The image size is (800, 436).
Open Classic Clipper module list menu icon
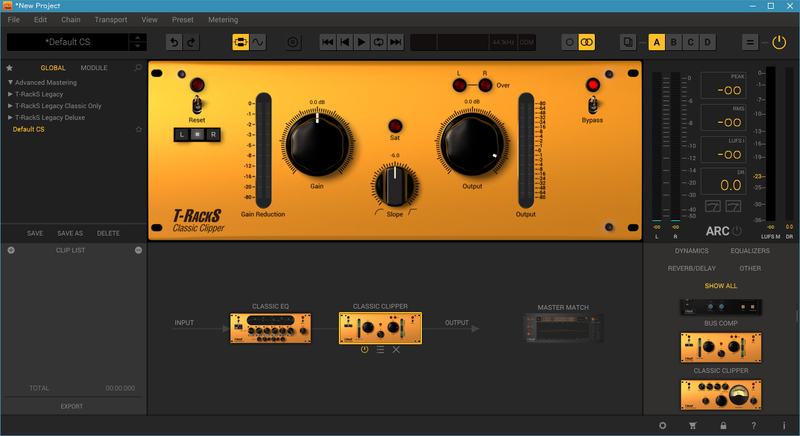pyautogui.click(x=380, y=350)
